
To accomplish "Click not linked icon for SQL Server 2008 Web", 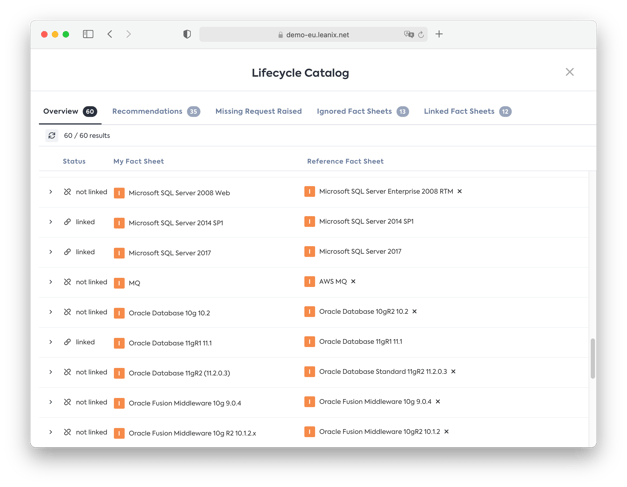I will tap(67, 192).
